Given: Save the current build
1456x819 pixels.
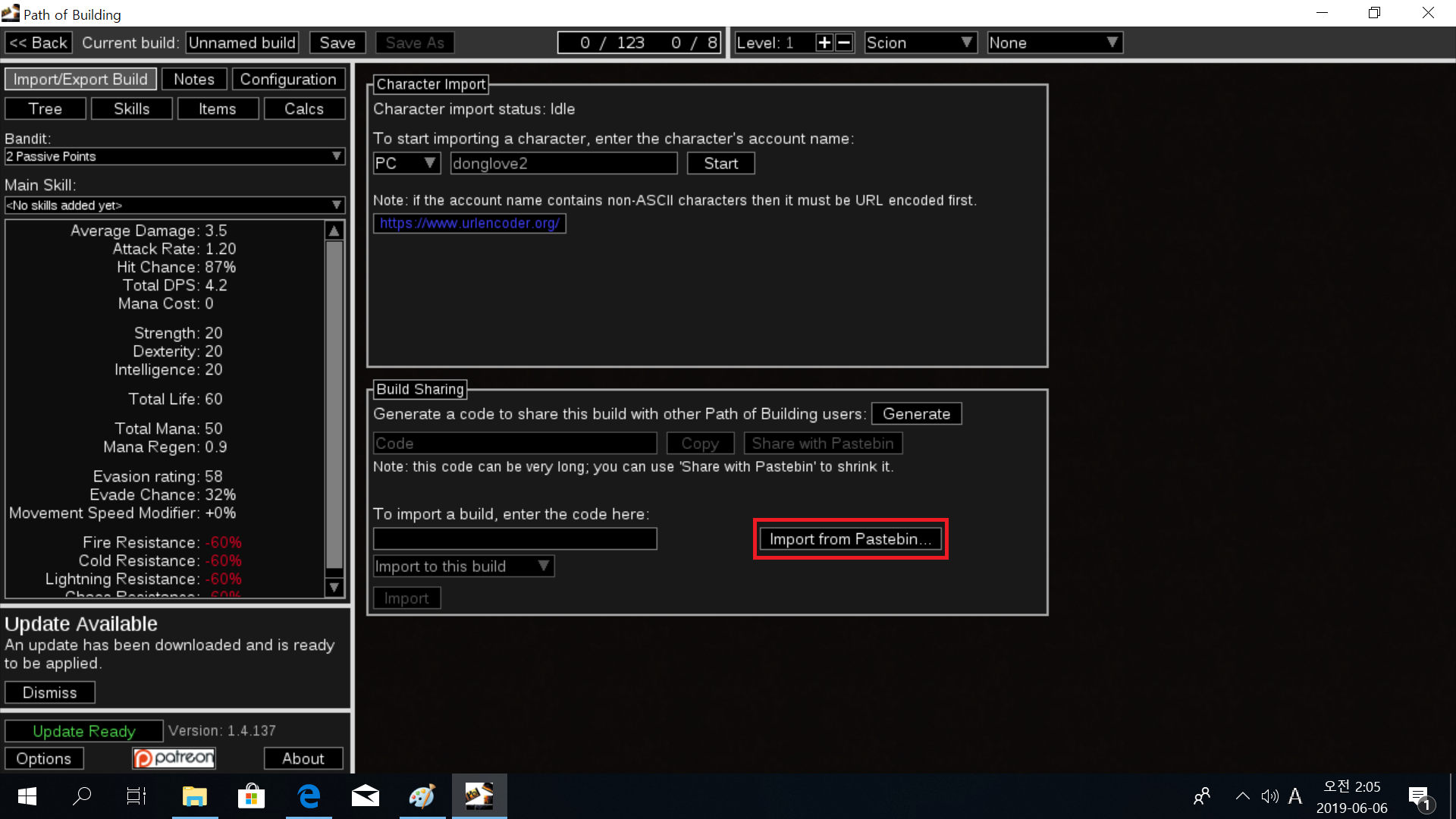Looking at the screenshot, I should tap(337, 43).
